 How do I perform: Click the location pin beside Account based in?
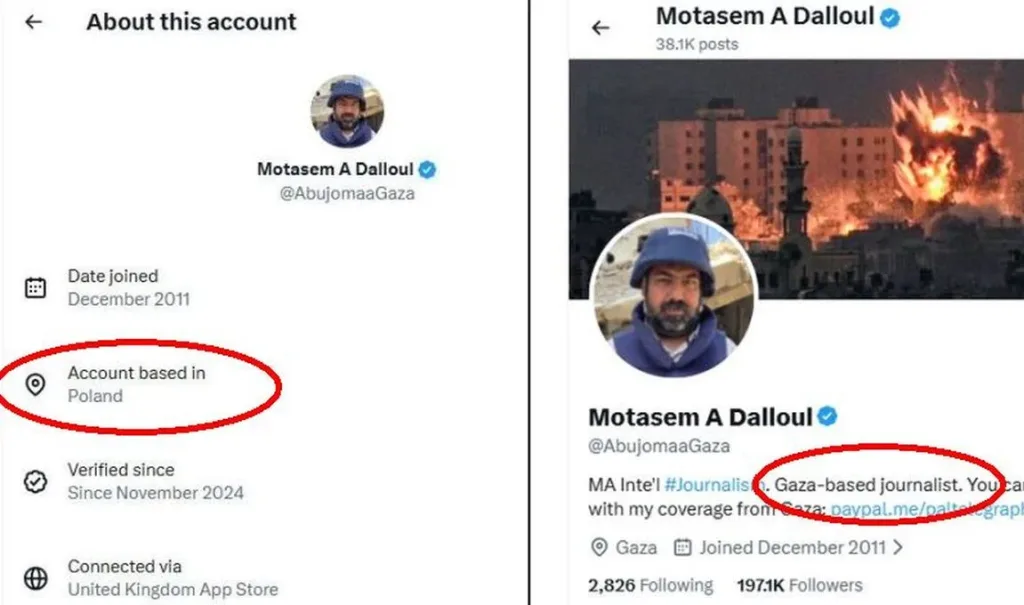pyautogui.click(x=36, y=384)
